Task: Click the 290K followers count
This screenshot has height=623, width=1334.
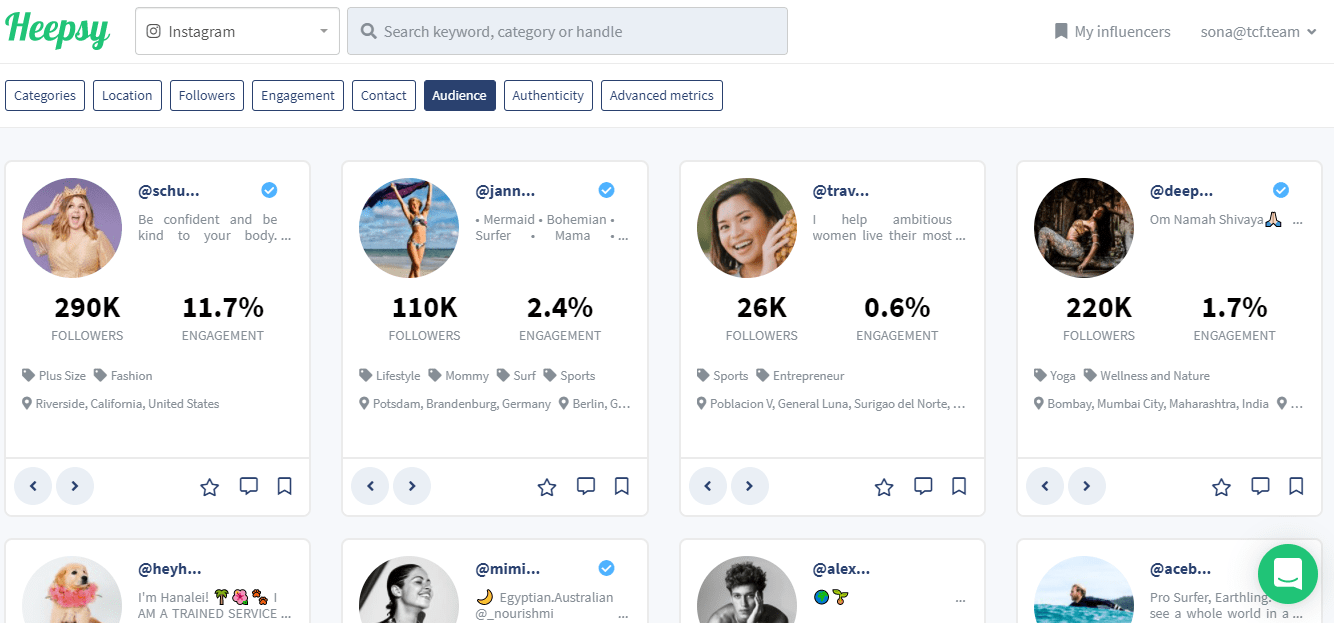Action: pos(88,307)
